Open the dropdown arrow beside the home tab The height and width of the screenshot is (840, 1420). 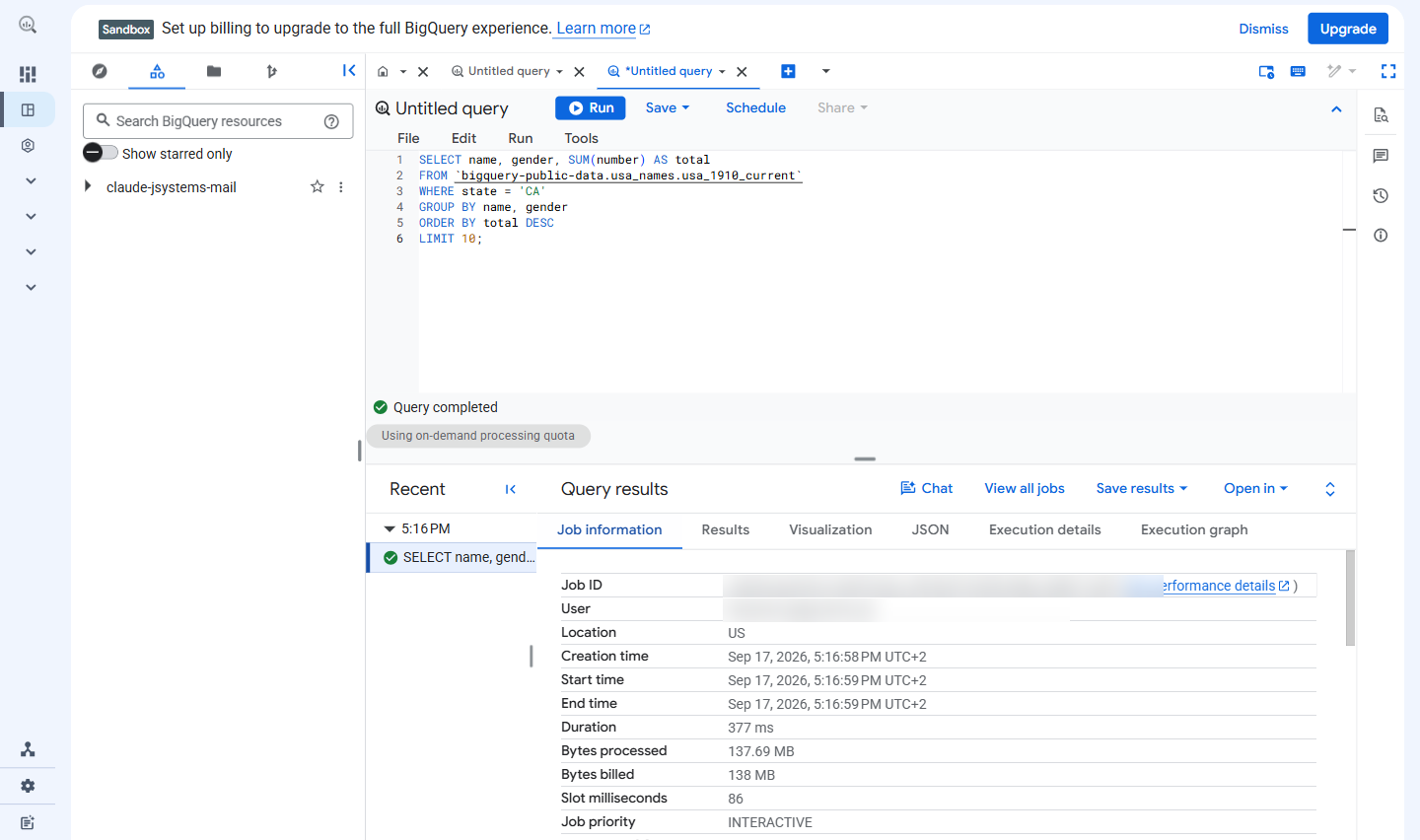[403, 71]
